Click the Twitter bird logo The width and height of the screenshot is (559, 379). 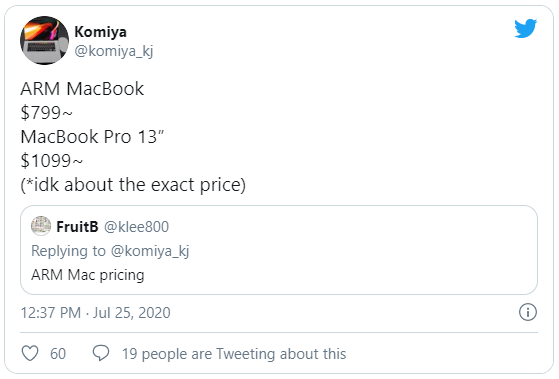(525, 28)
